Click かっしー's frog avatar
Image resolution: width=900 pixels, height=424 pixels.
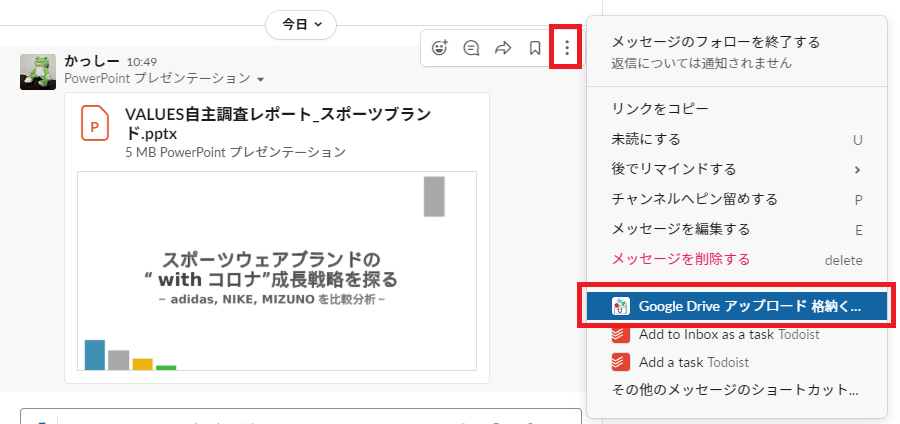coord(38,72)
